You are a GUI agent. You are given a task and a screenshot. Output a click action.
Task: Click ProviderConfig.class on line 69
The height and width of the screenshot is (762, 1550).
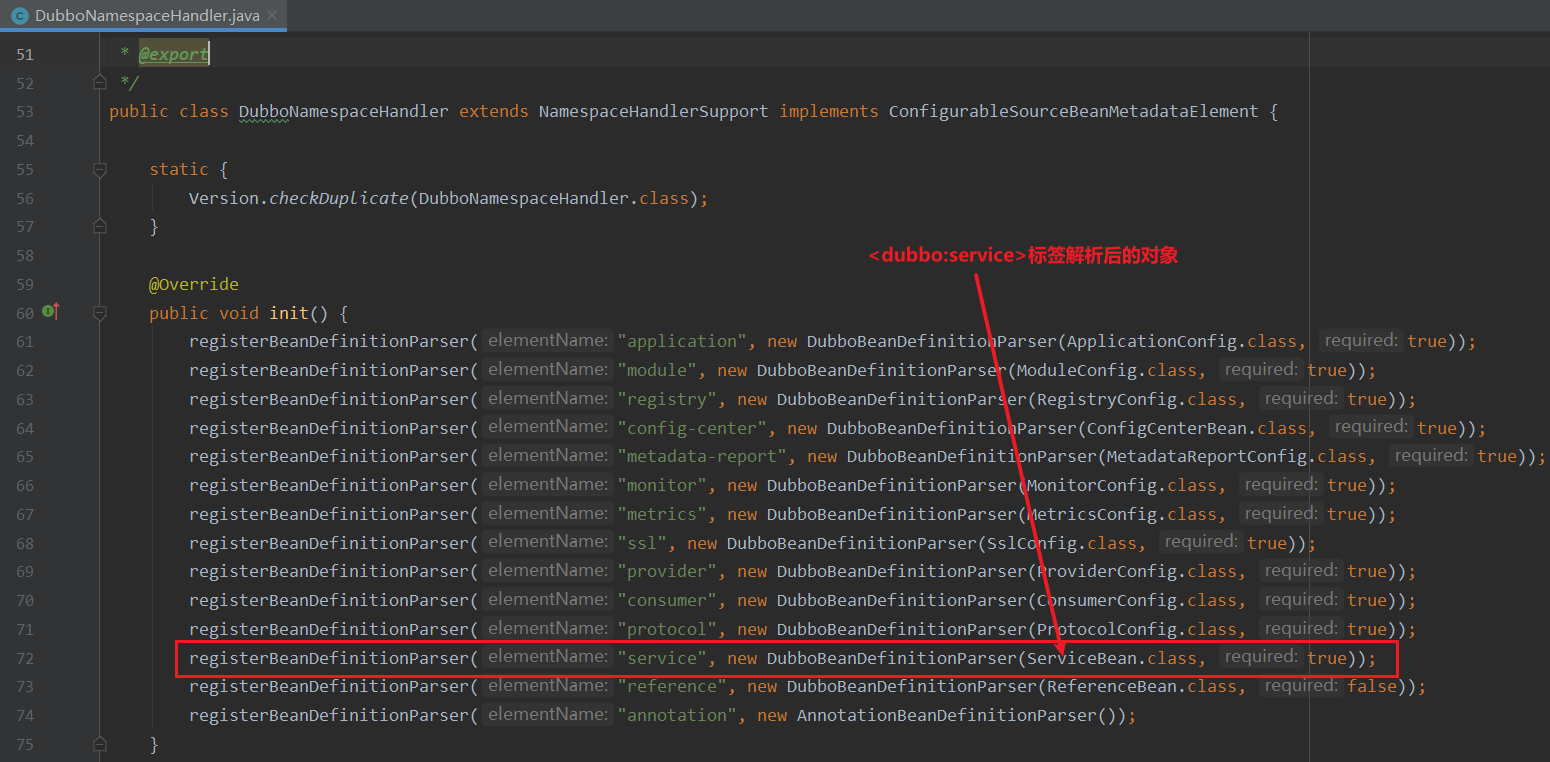[1137, 571]
